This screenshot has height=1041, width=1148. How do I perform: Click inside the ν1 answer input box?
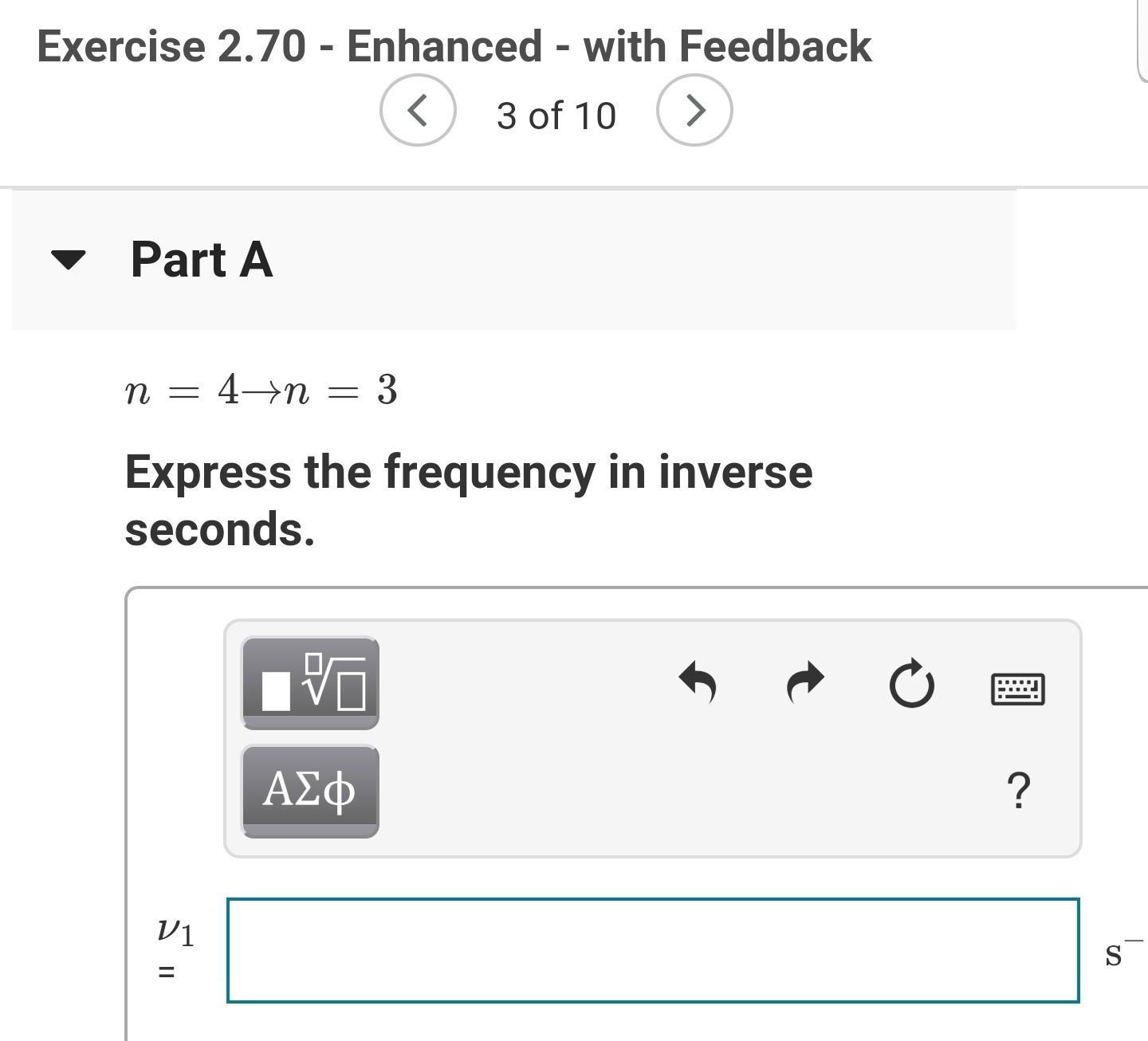pos(652,950)
